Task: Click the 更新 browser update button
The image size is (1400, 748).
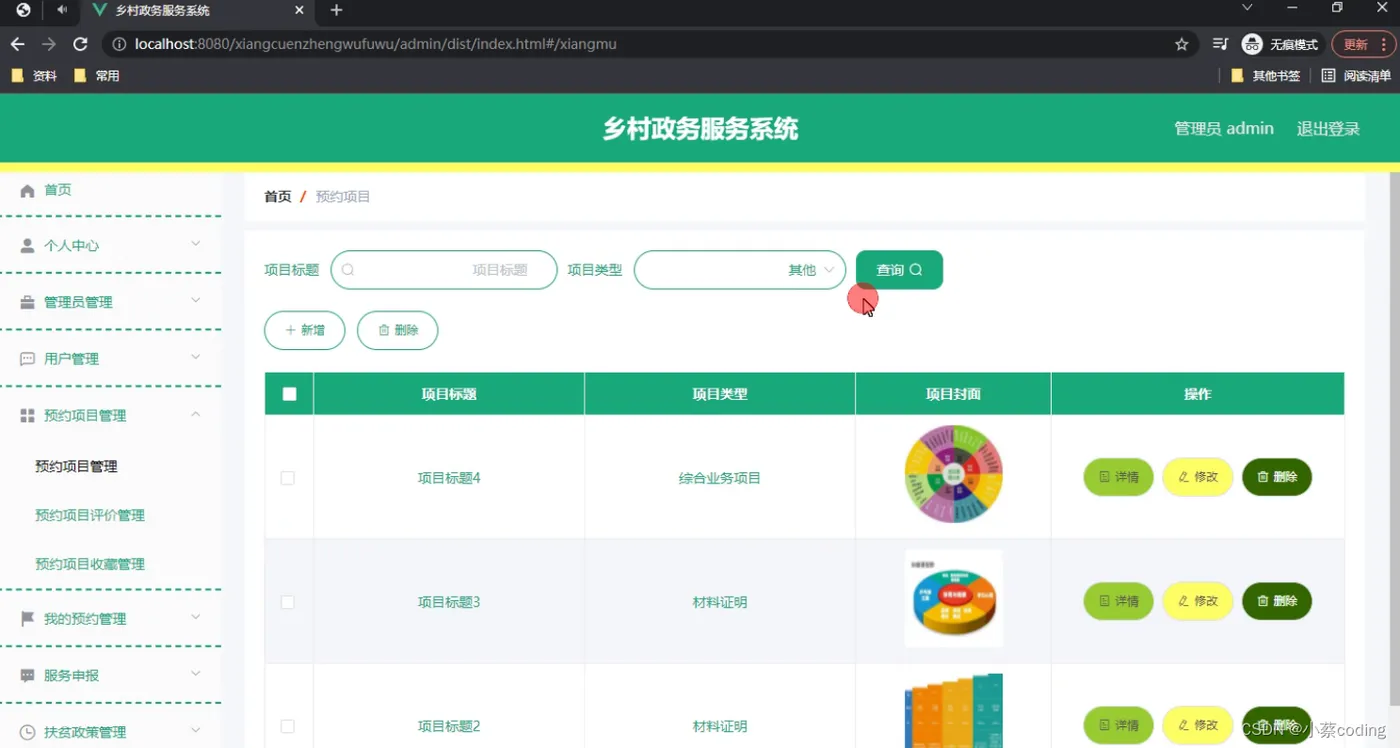Action: (x=1362, y=44)
